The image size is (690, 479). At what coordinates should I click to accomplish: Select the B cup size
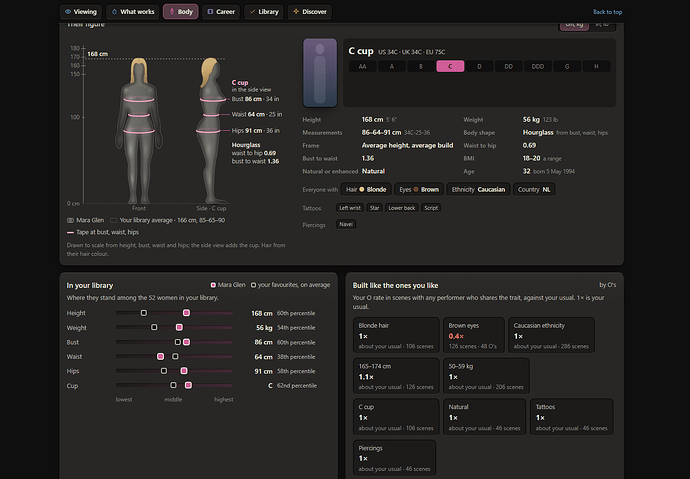point(421,66)
